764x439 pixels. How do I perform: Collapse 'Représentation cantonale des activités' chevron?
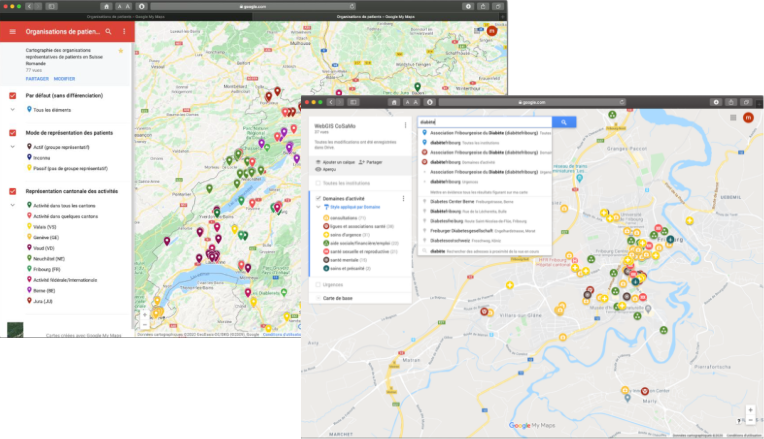(x=13, y=205)
